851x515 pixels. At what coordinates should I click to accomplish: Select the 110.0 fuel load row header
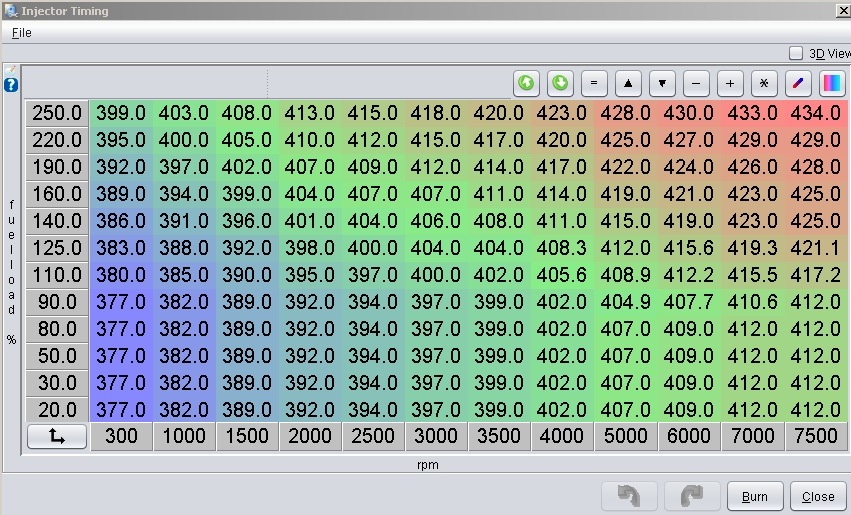pyautogui.click(x=57, y=275)
